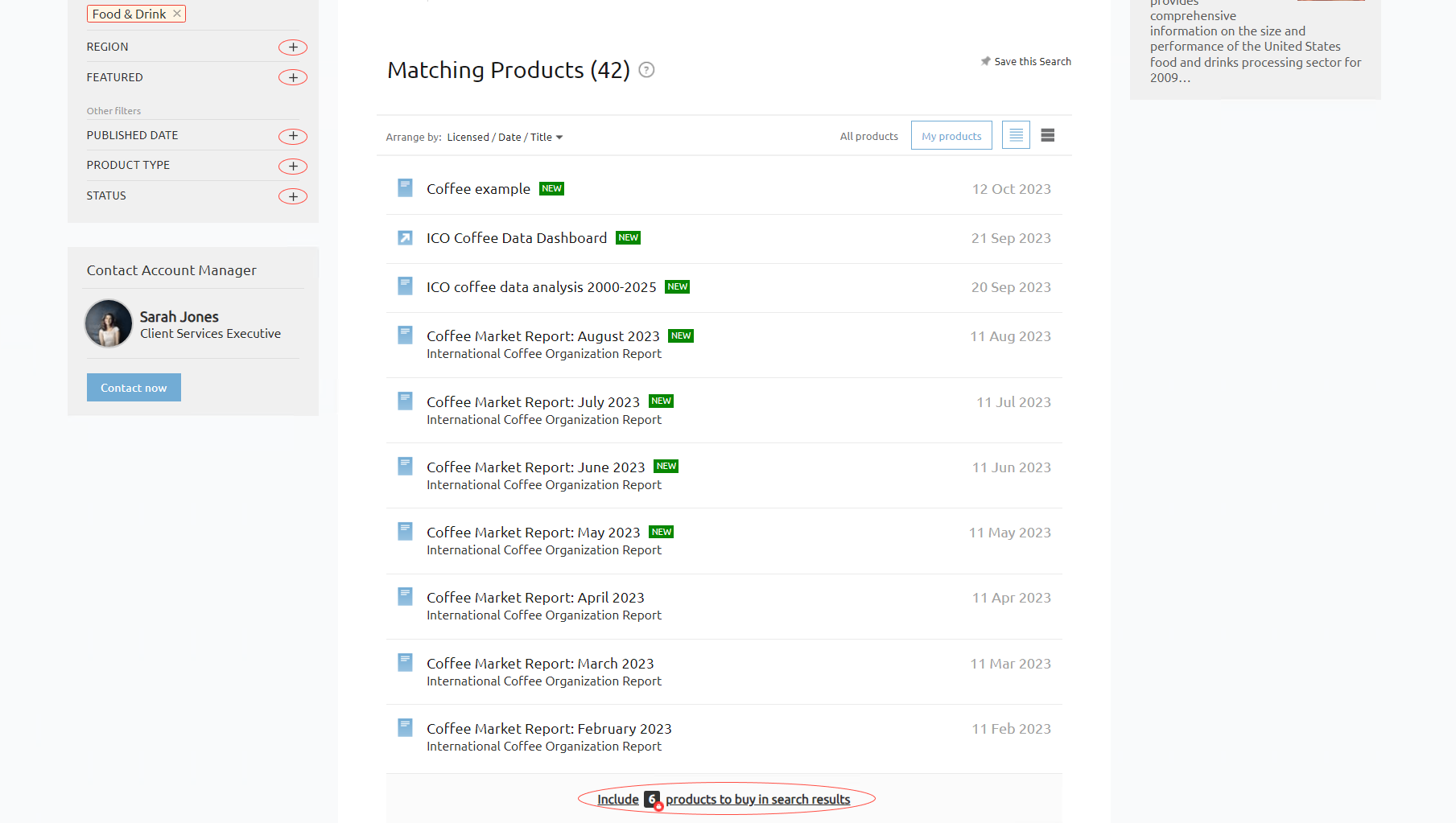This screenshot has height=823, width=1456.
Task: Click the cart badge showing 6 products
Action: click(x=653, y=800)
